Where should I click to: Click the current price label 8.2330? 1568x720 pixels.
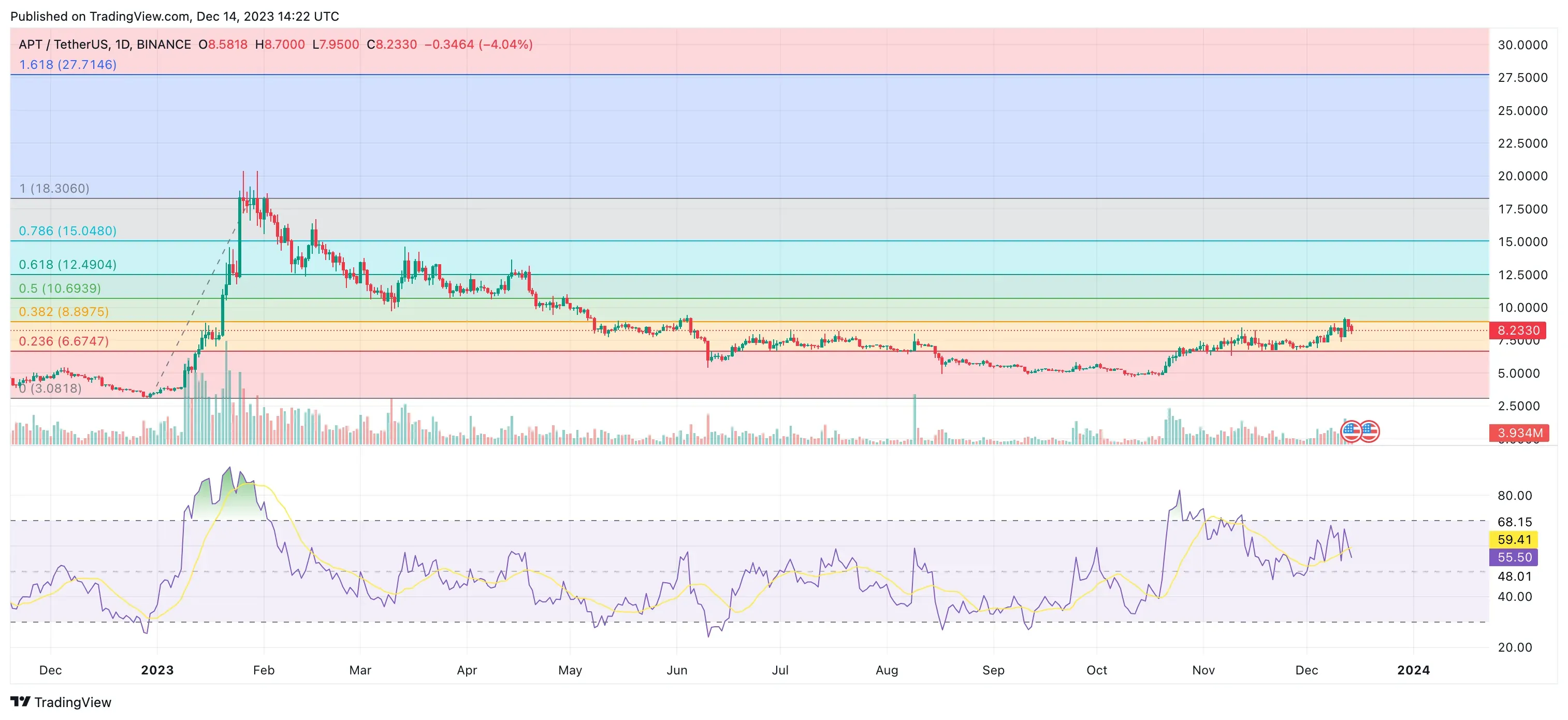1518,330
